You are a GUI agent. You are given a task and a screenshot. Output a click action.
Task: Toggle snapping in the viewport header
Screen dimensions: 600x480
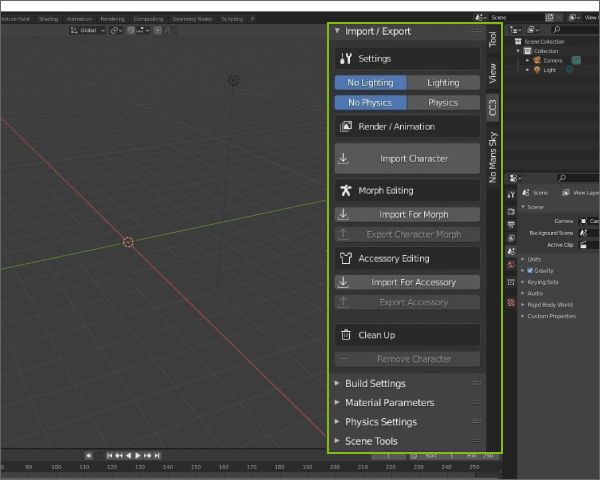pyautogui.click(x=131, y=30)
